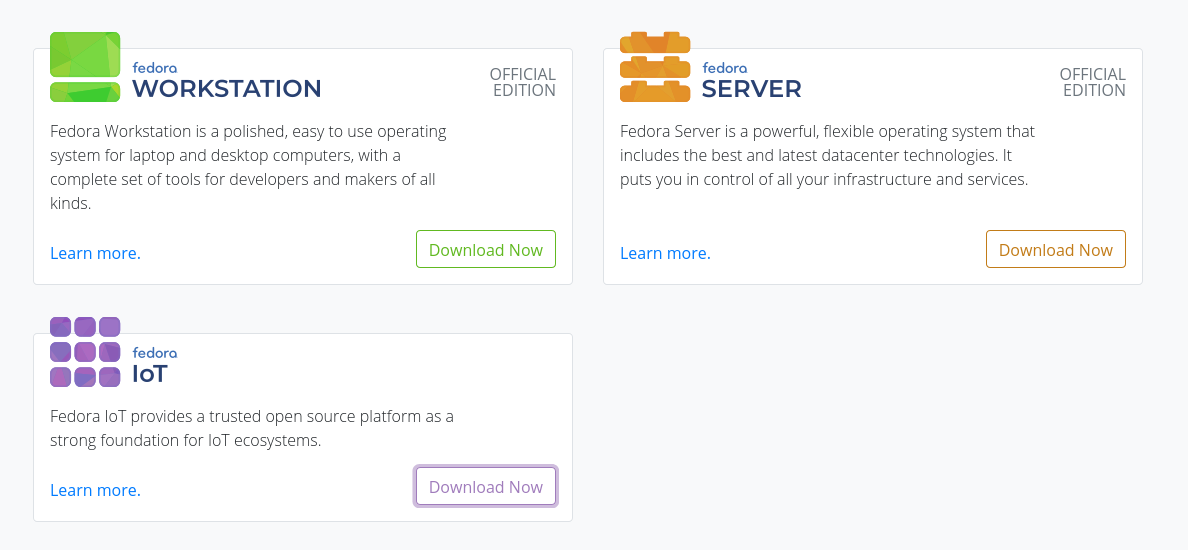Download Fedora Workstation now
This screenshot has width=1188, height=550.
(x=486, y=249)
